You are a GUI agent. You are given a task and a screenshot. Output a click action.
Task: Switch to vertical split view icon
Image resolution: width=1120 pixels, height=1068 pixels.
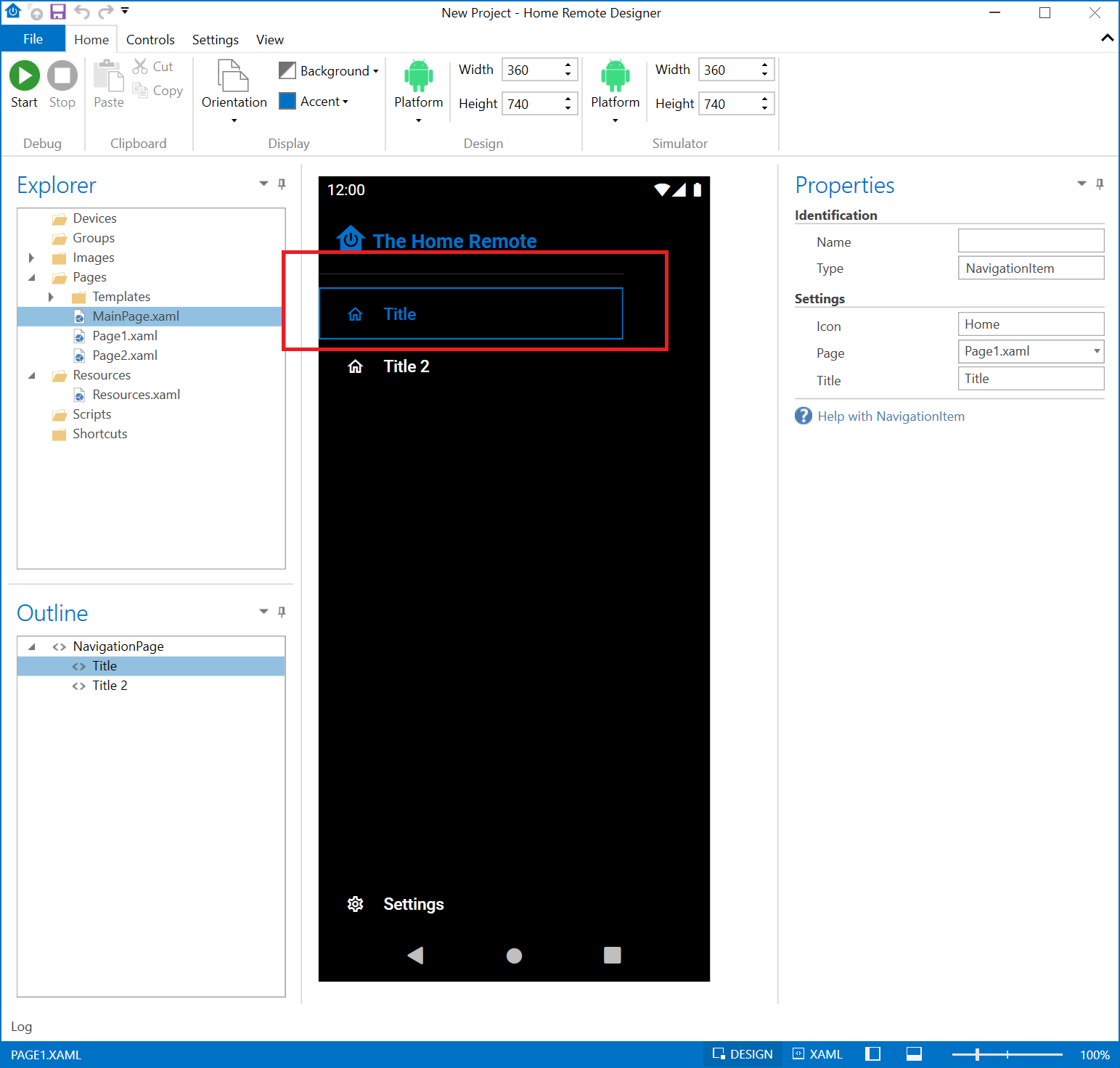(873, 1054)
